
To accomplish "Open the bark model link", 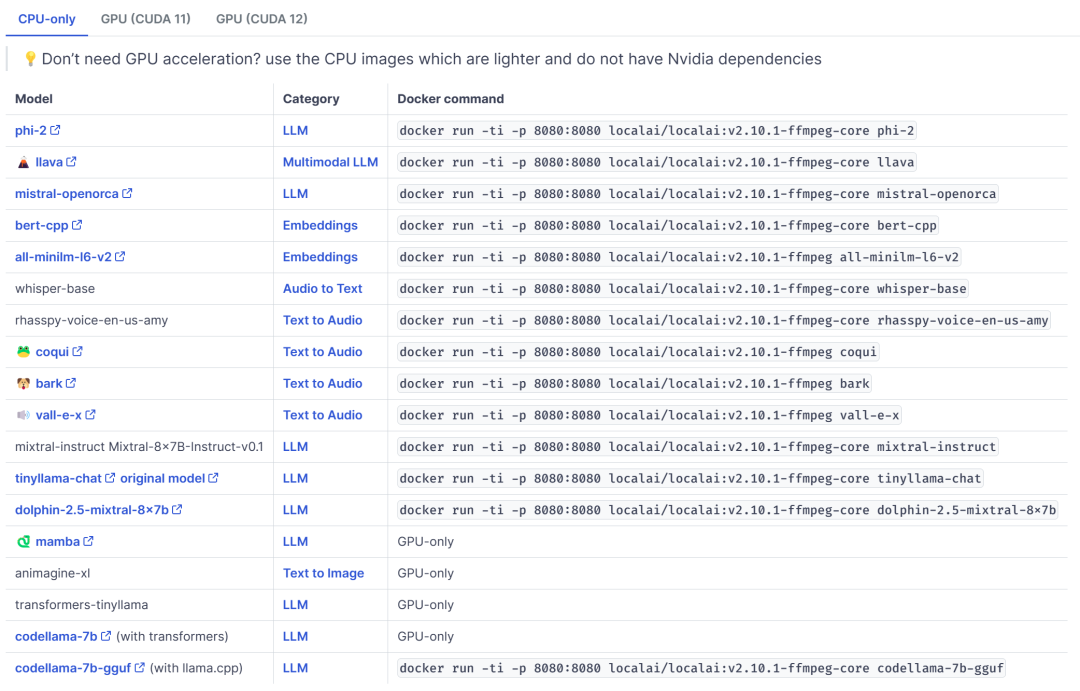I will tap(49, 384).
